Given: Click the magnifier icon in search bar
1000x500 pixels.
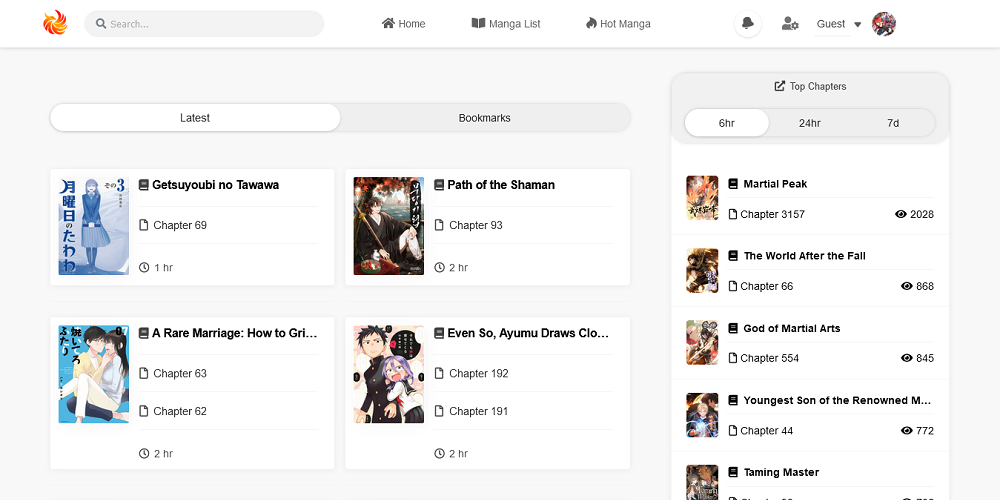Looking at the screenshot, I should point(101,24).
